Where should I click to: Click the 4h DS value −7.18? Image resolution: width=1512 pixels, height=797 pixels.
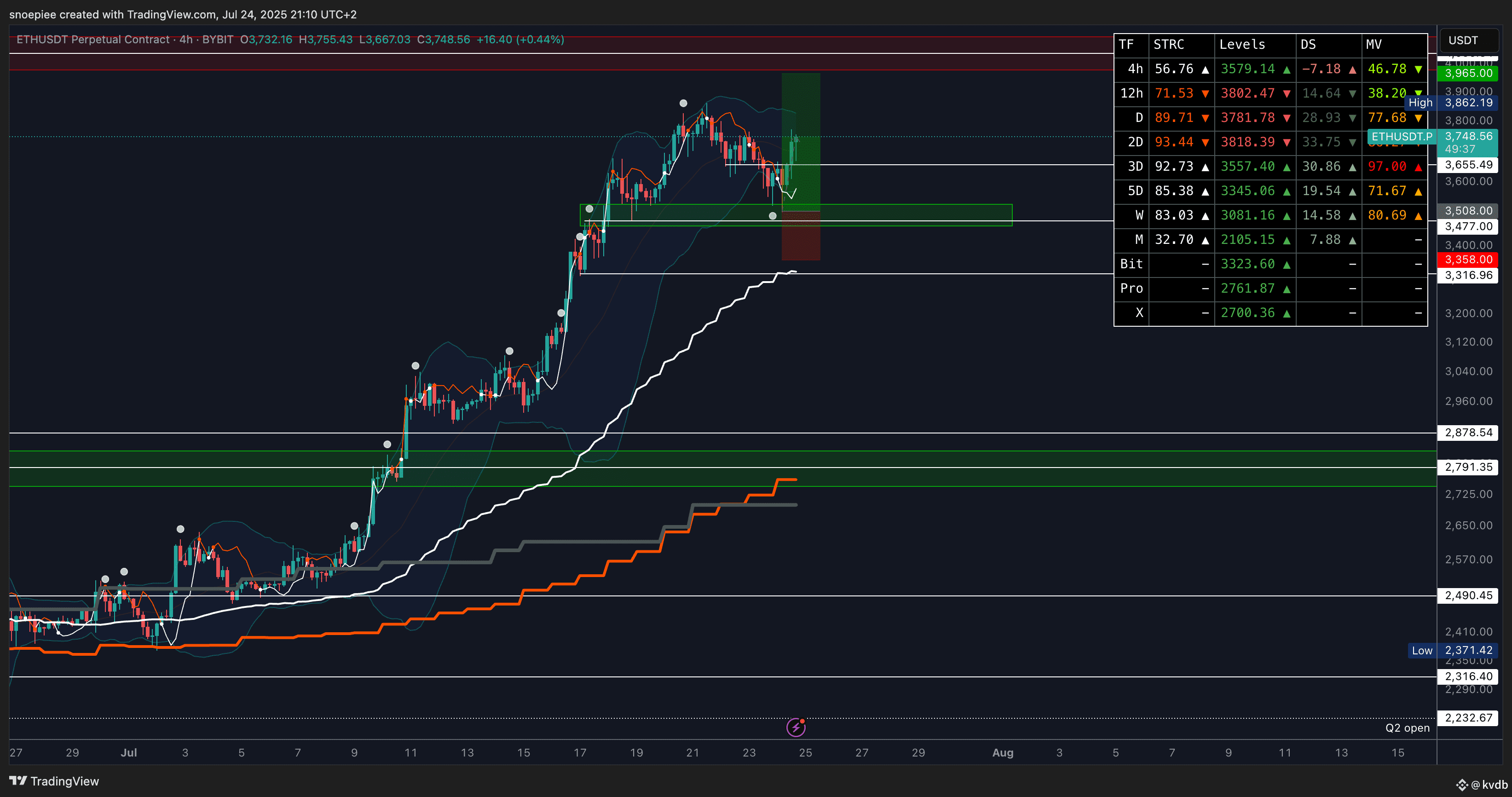(x=1321, y=69)
